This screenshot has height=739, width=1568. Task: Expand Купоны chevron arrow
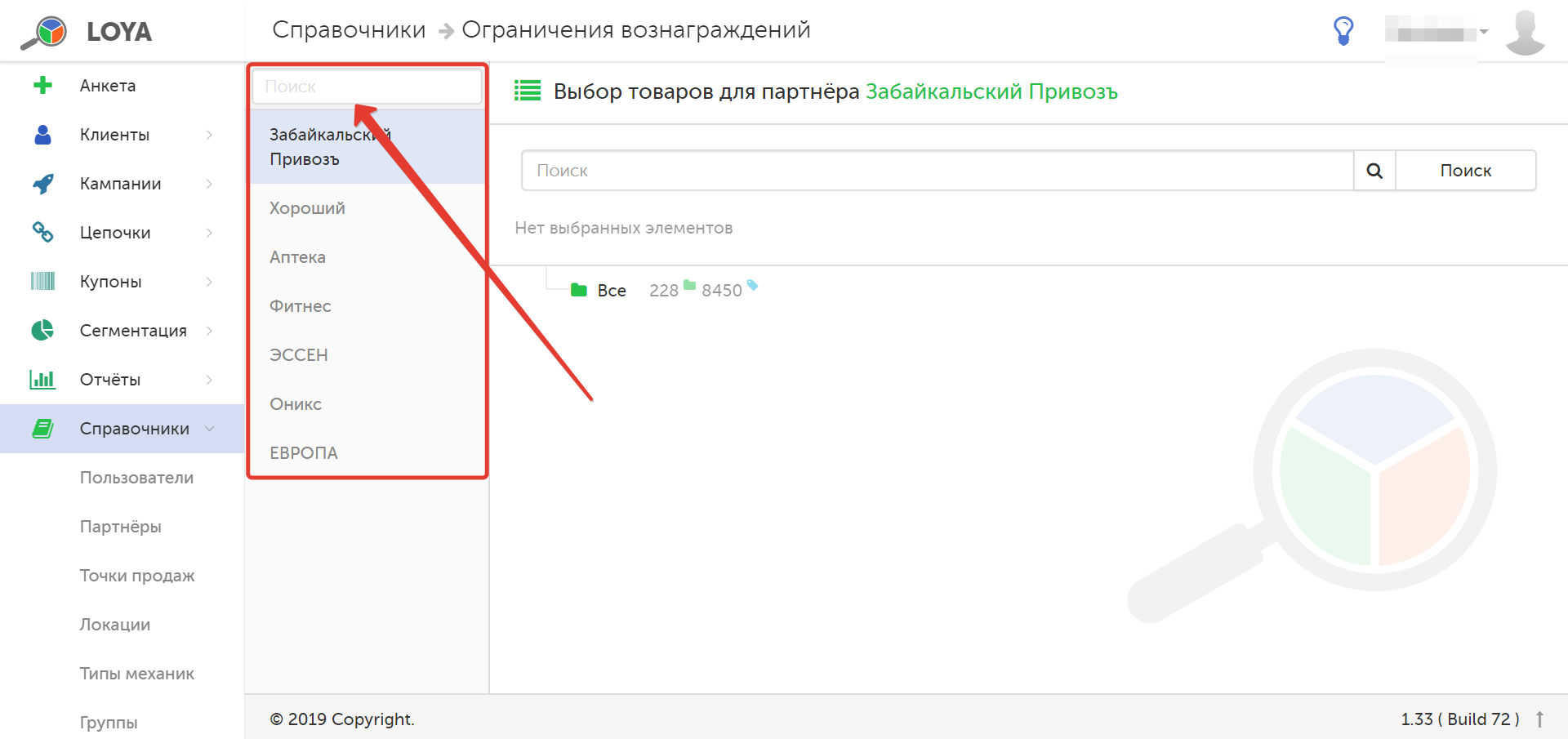[210, 282]
